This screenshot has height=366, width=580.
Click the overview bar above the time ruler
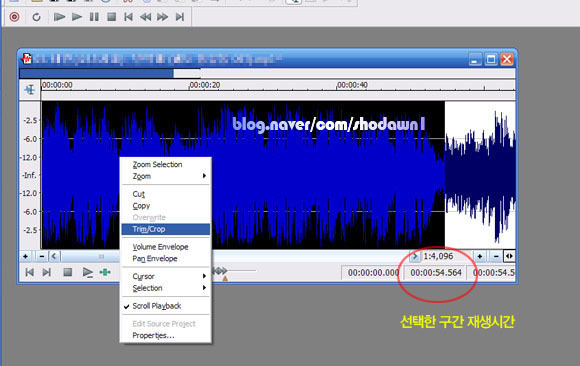pos(267,73)
